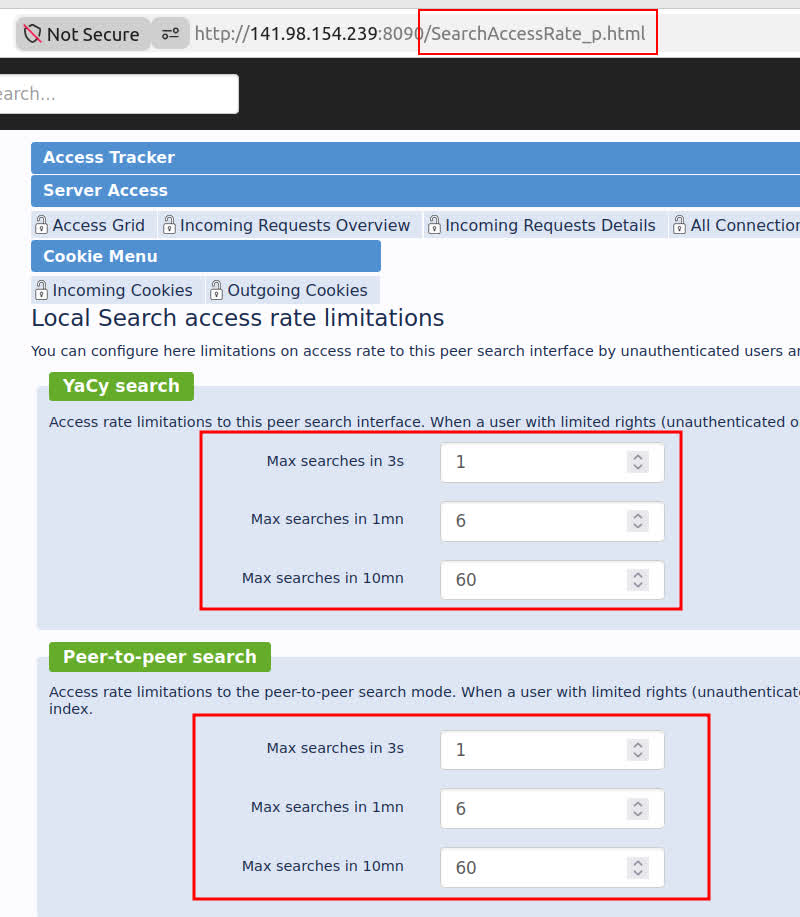Increase Peer-to-peer Max searches in 10mn with up arrow

tap(638, 862)
